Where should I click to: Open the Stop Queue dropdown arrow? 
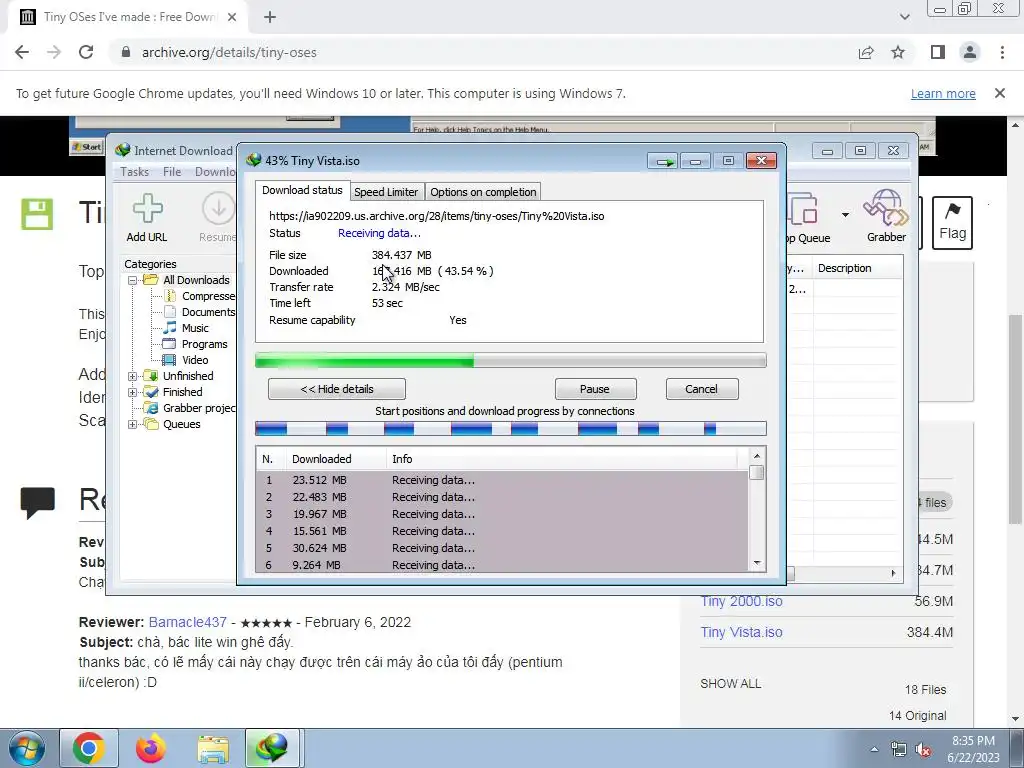coord(845,215)
